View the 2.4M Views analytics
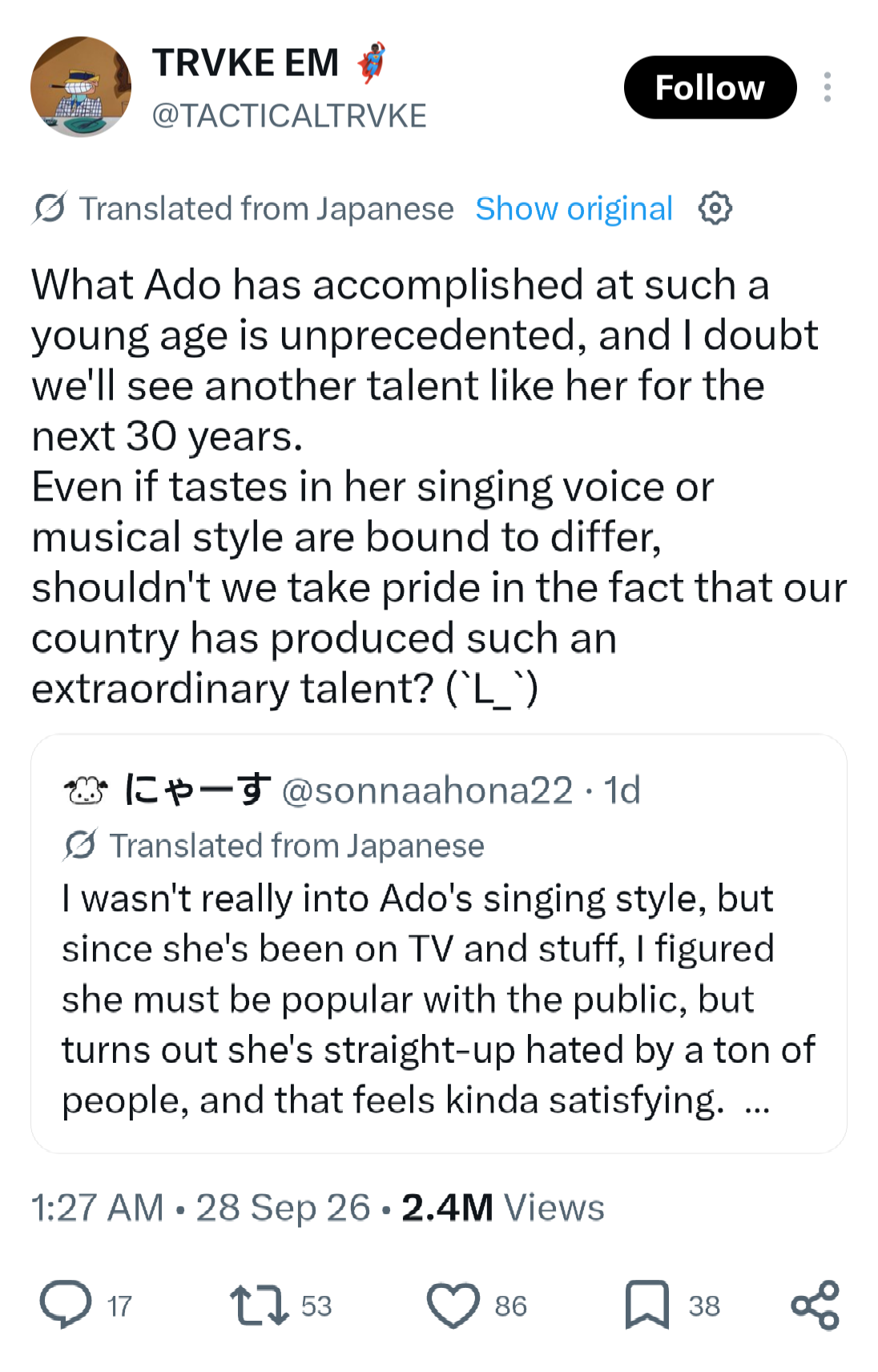This screenshot has height=1372, width=878. click(502, 1207)
